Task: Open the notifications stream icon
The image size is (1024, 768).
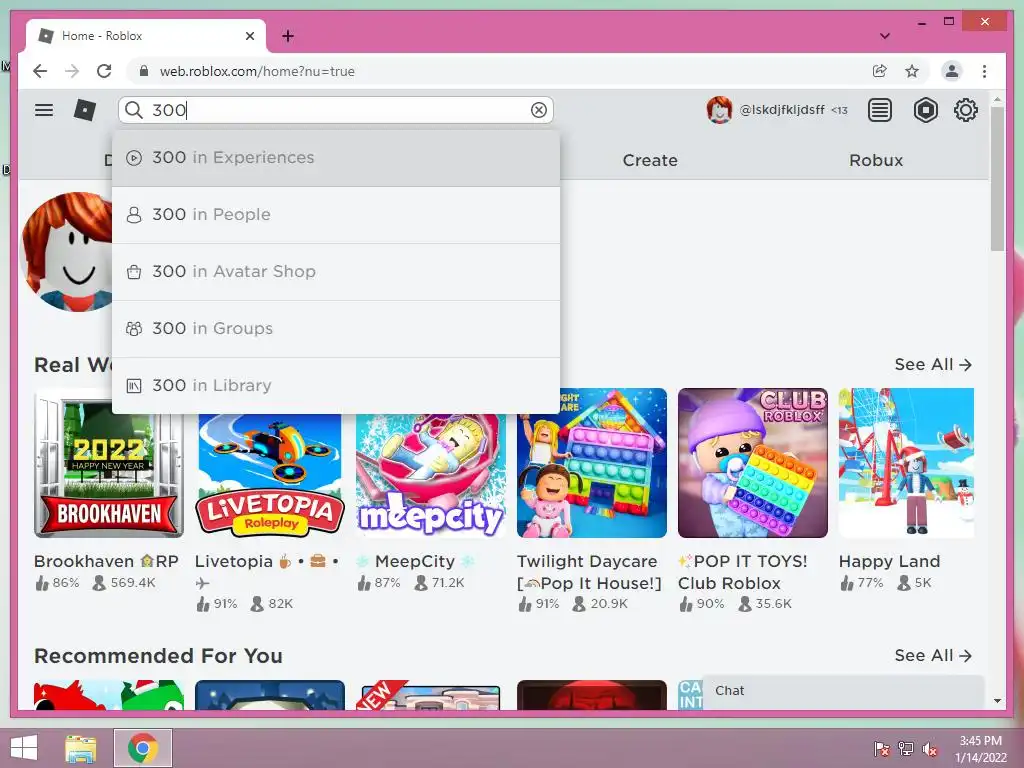Action: [x=880, y=110]
